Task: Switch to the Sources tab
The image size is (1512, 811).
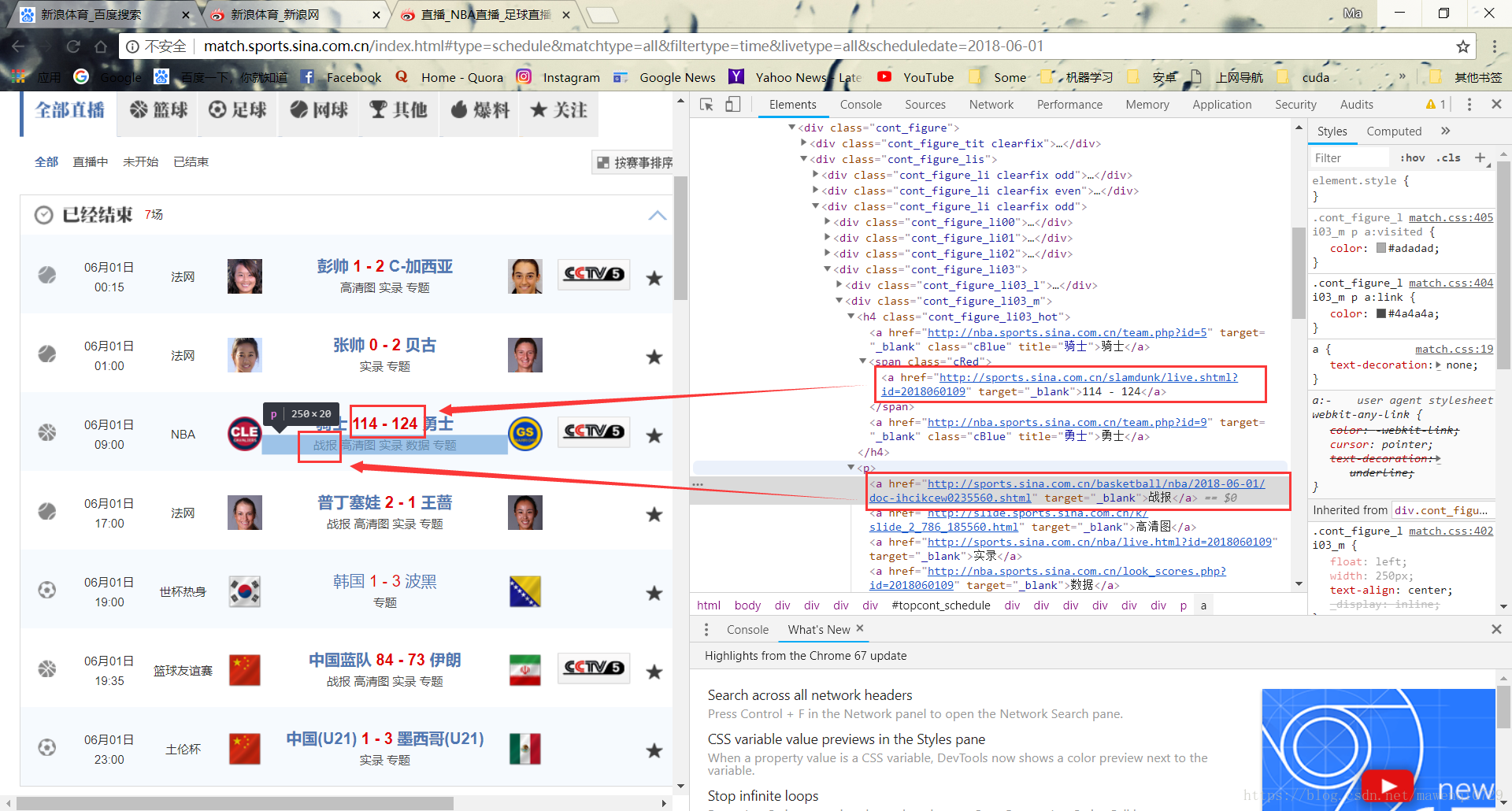Action: click(x=925, y=105)
